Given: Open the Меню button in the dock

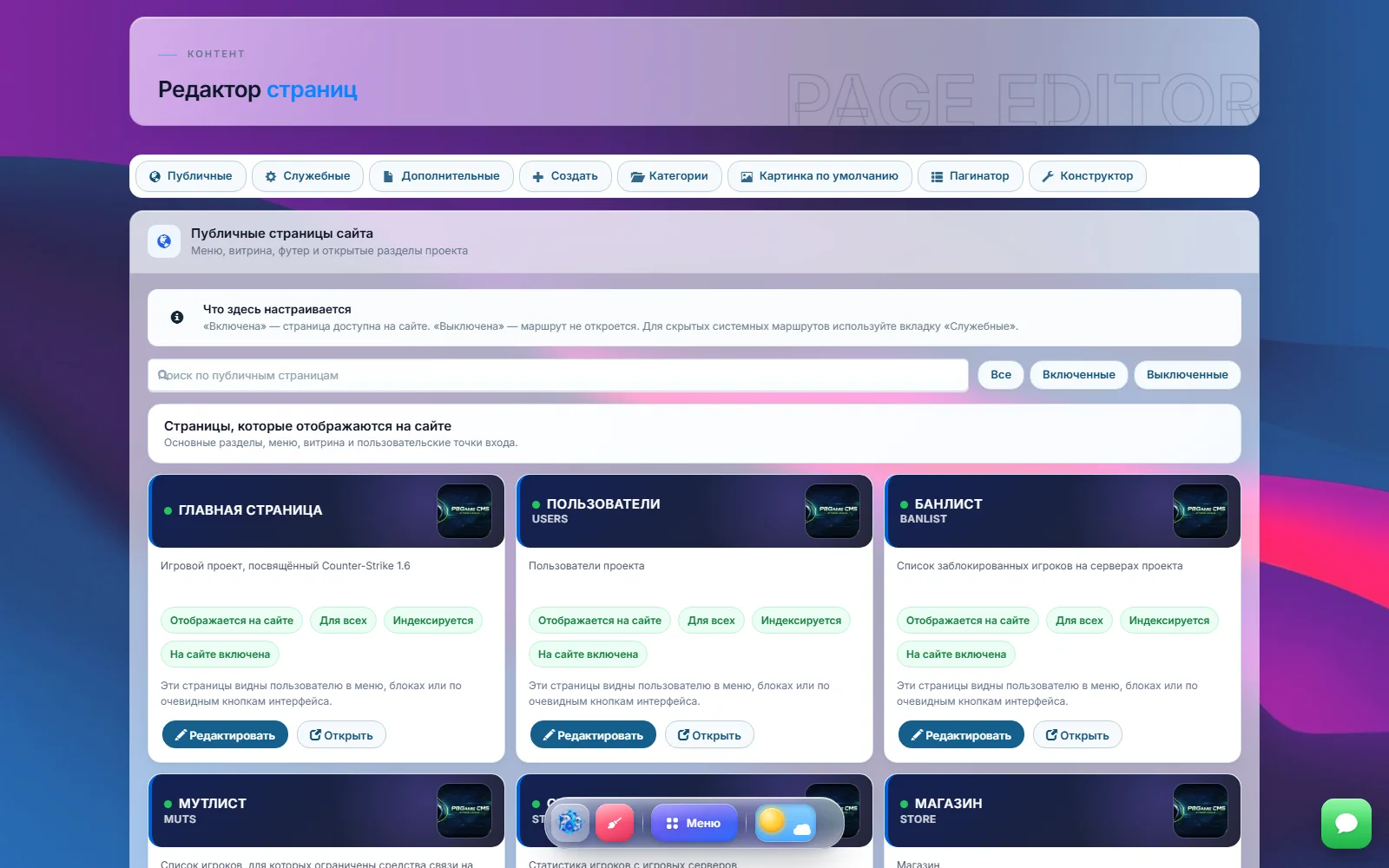Looking at the screenshot, I should pos(694,823).
